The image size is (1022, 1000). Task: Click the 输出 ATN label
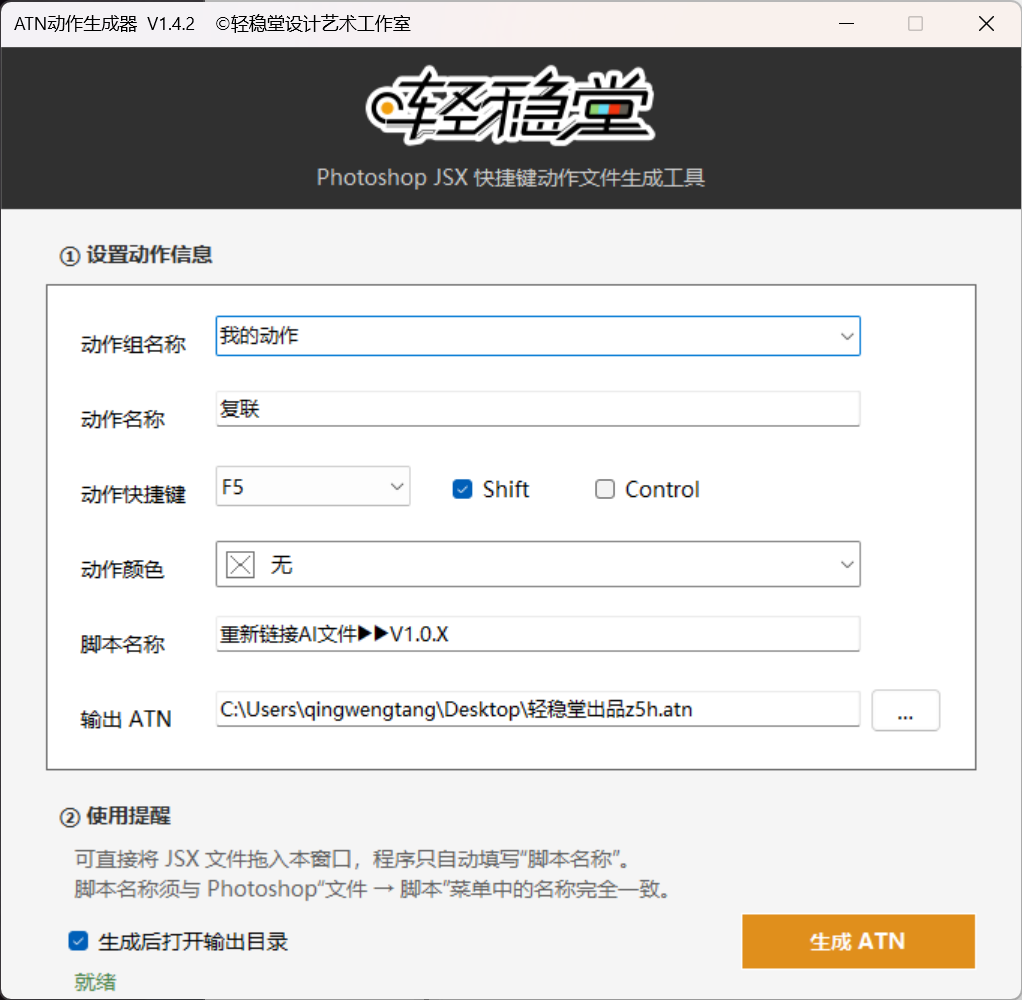point(126,719)
